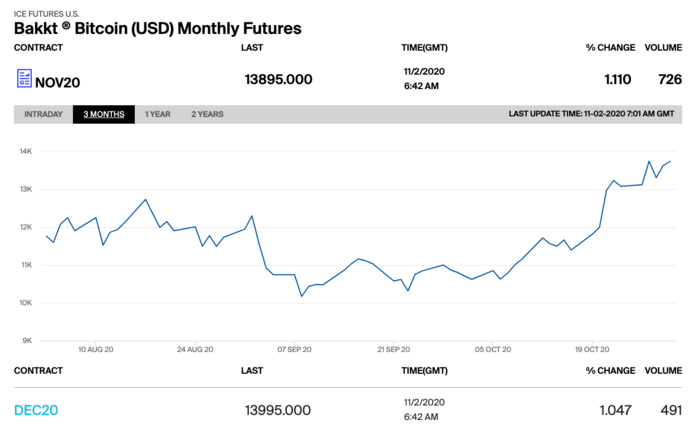The width and height of the screenshot is (700, 430).
Task: Click the DEC20 last price 13995.000
Action: (278, 410)
